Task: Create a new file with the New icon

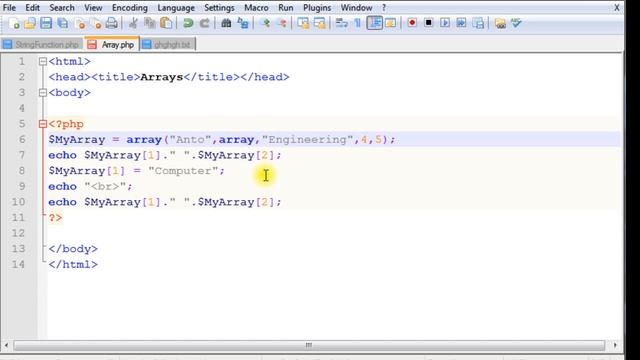Action: [14, 23]
